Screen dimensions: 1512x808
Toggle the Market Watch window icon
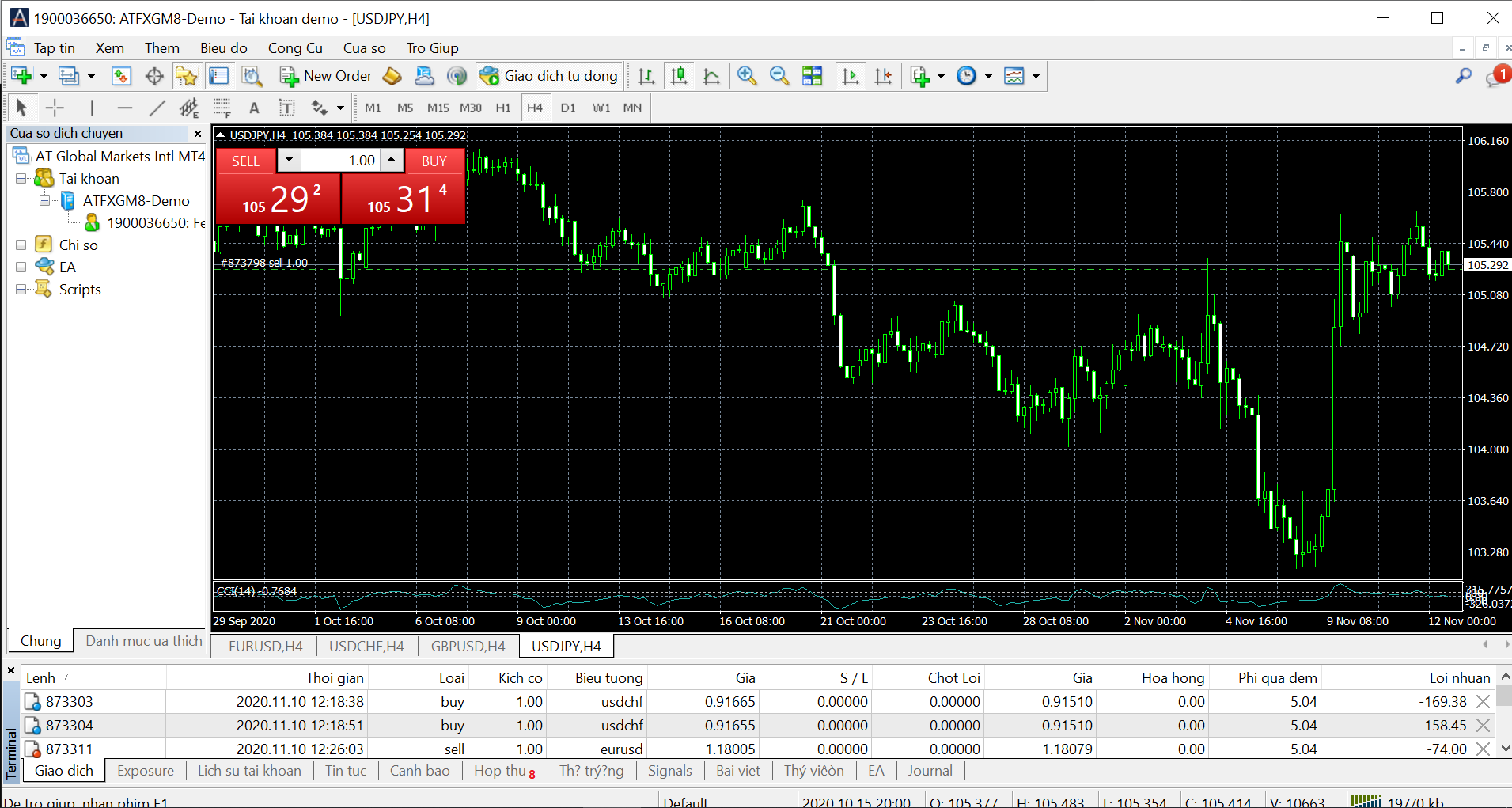[120, 76]
